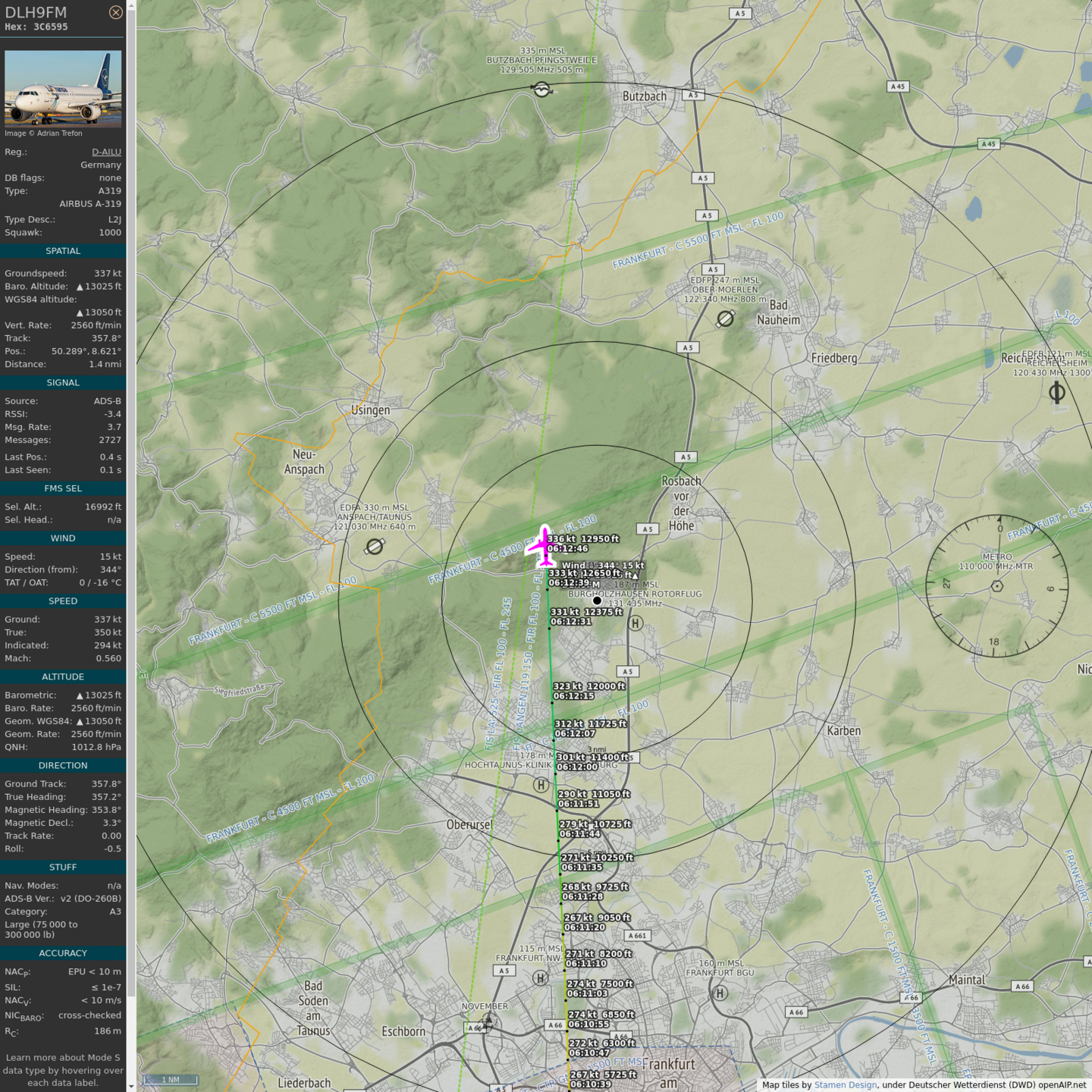
Task: Click the Ober-Moerlen EDFP airfield symbol
Action: click(x=725, y=318)
